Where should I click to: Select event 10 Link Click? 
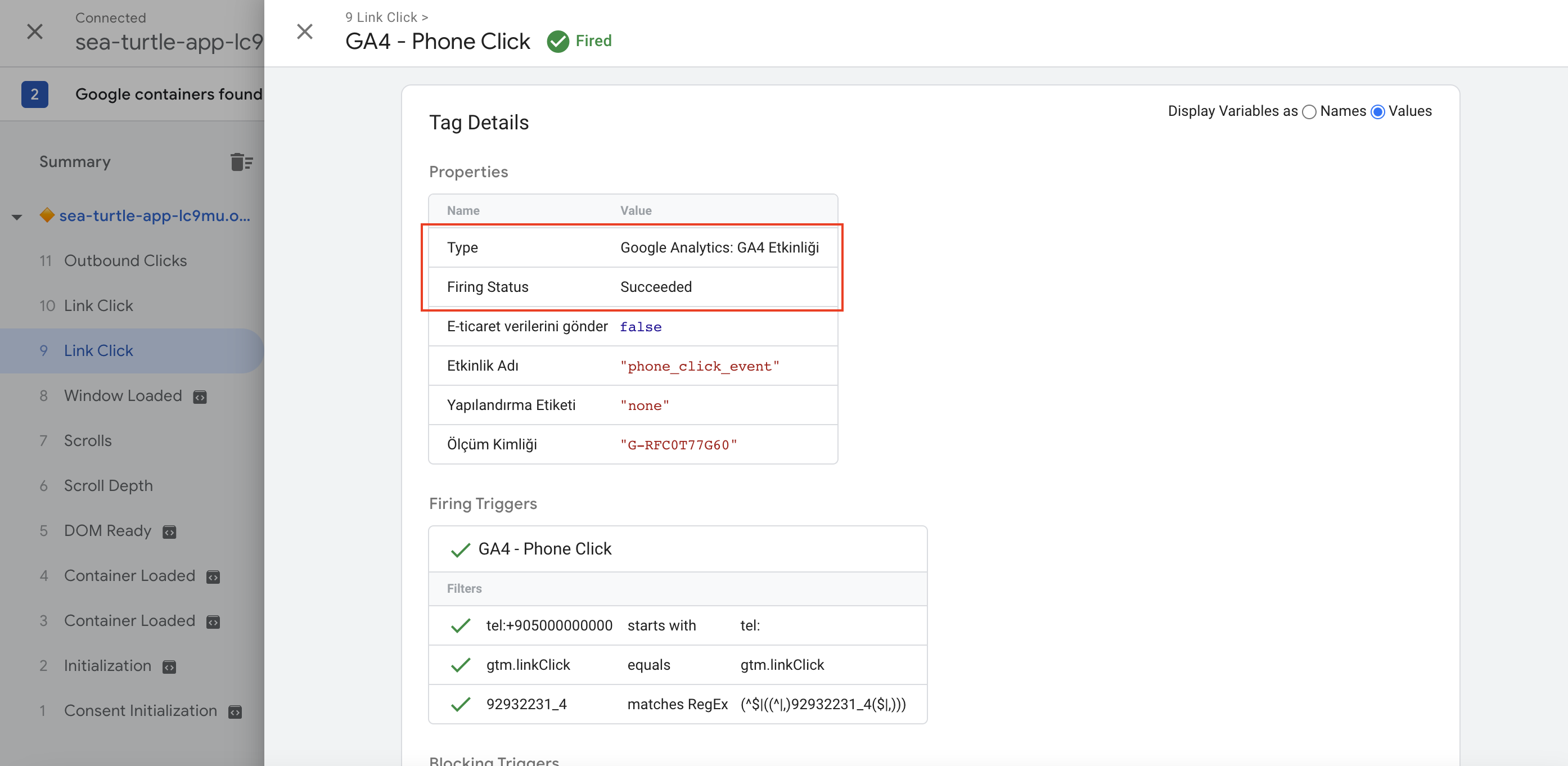(98, 306)
